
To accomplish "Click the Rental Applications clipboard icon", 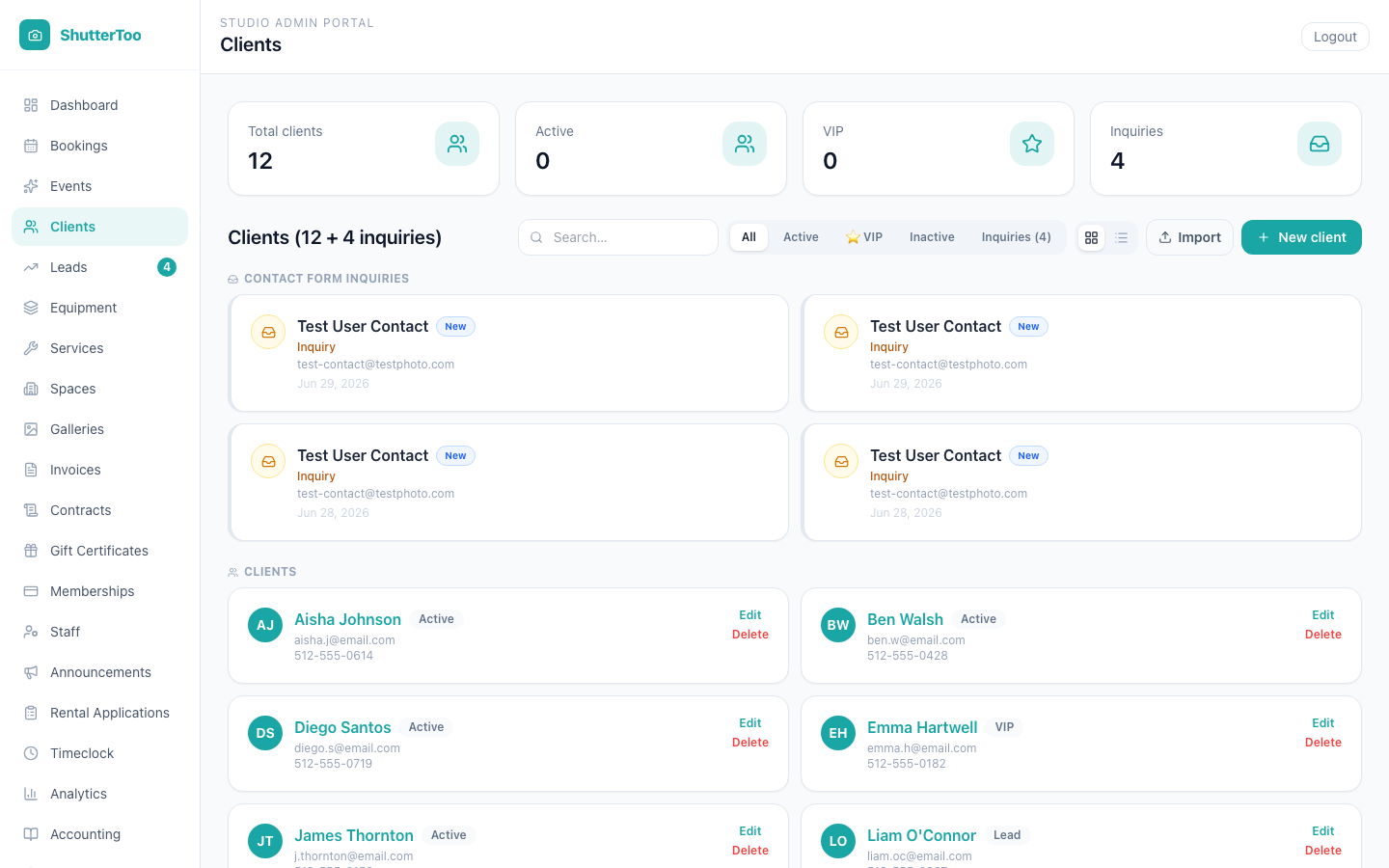I will 31,713.
